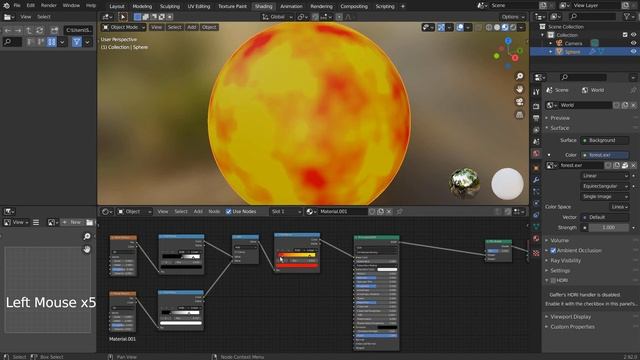Click the properties editor search field

click(583, 77)
